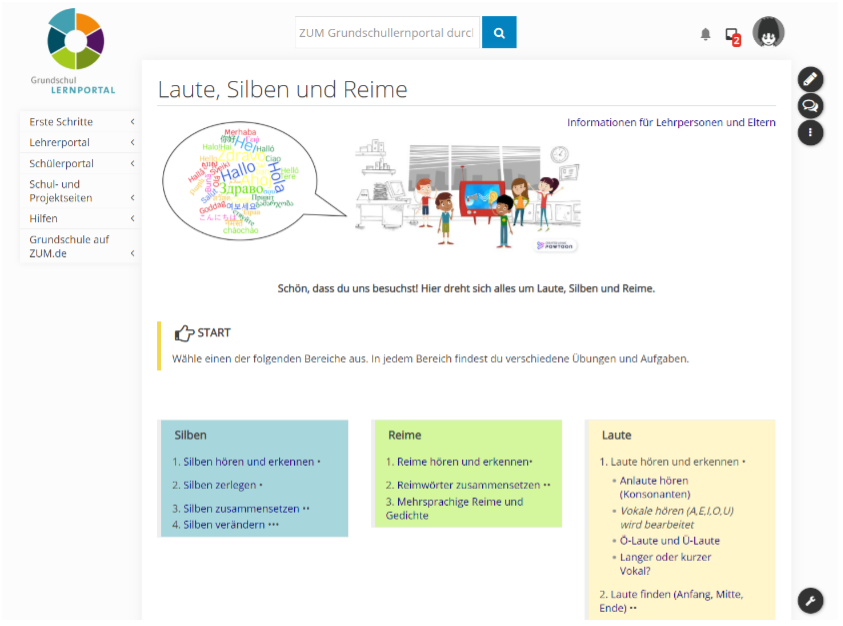Open notices icon with red badge
Screen dimensions: 843x626
[x=732, y=35]
